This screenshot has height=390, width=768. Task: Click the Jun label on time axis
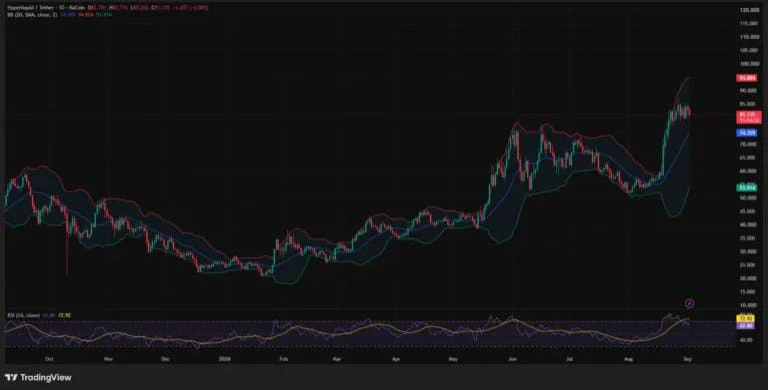click(512, 359)
